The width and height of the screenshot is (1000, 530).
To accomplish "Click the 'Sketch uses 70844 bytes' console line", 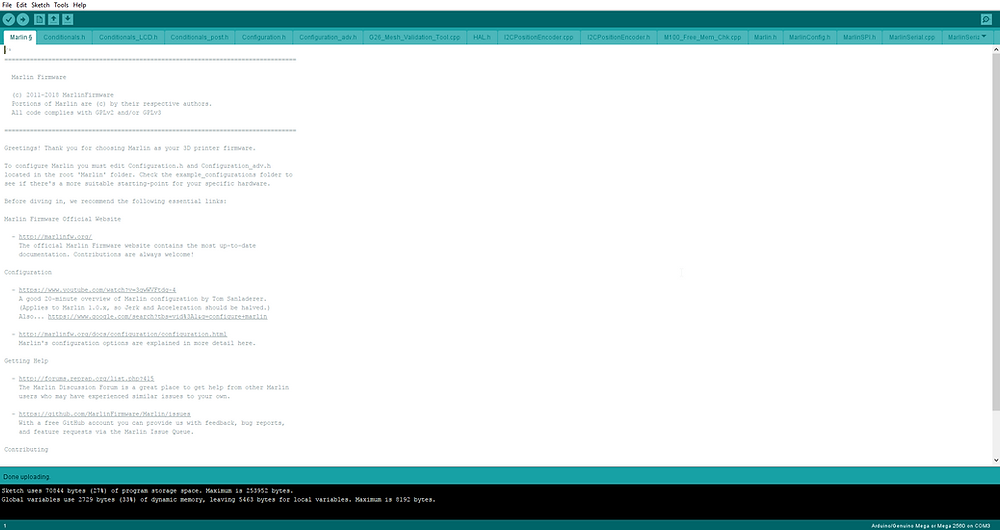I will (x=147, y=490).
